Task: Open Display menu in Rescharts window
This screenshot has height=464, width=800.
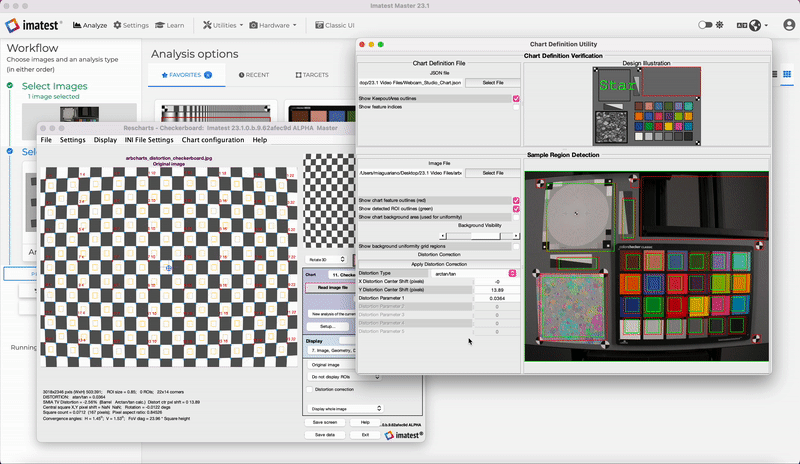Action: (105, 140)
